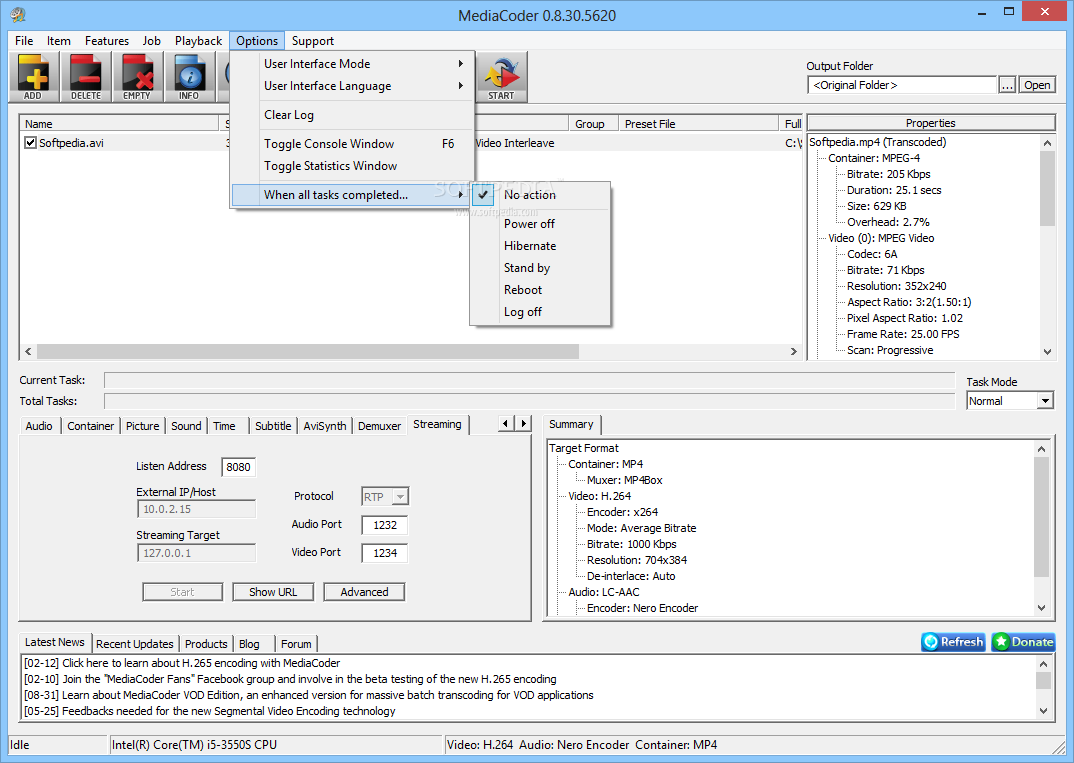Click the tab strip left arrow
The height and width of the screenshot is (763, 1074).
coord(505,423)
